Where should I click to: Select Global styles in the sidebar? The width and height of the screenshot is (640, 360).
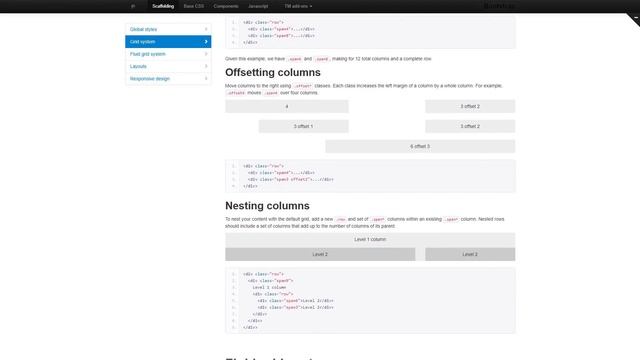[168, 29]
